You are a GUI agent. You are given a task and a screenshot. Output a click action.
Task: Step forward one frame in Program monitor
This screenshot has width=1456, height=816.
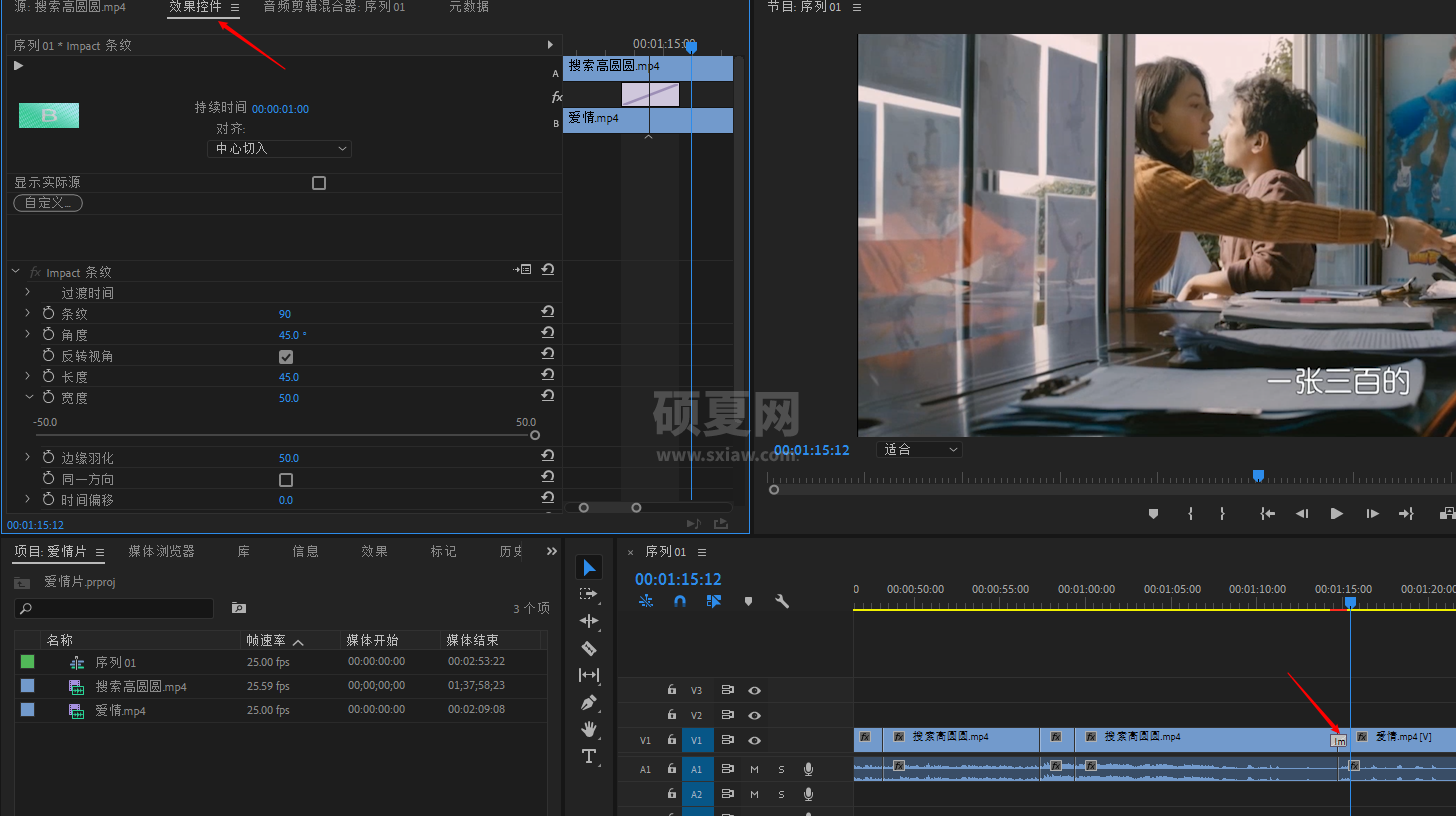pyautogui.click(x=1372, y=513)
